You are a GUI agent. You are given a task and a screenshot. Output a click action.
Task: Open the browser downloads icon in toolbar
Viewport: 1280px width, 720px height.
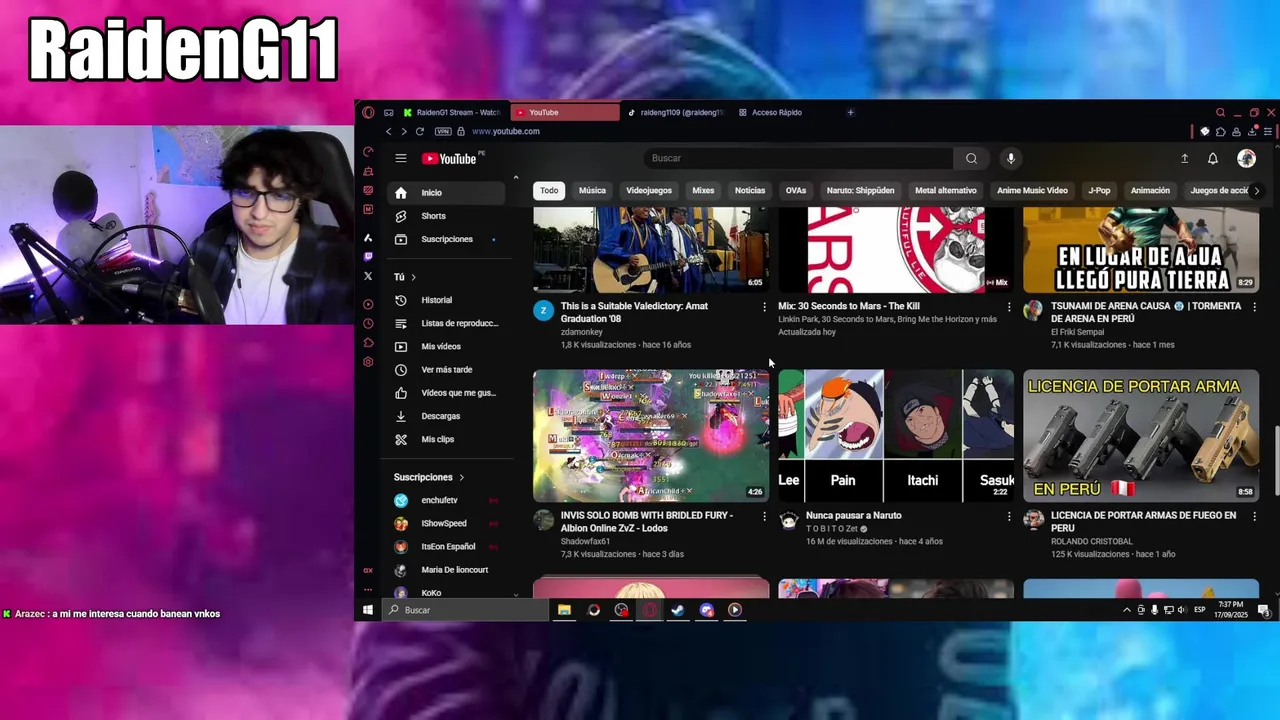(x=1252, y=131)
